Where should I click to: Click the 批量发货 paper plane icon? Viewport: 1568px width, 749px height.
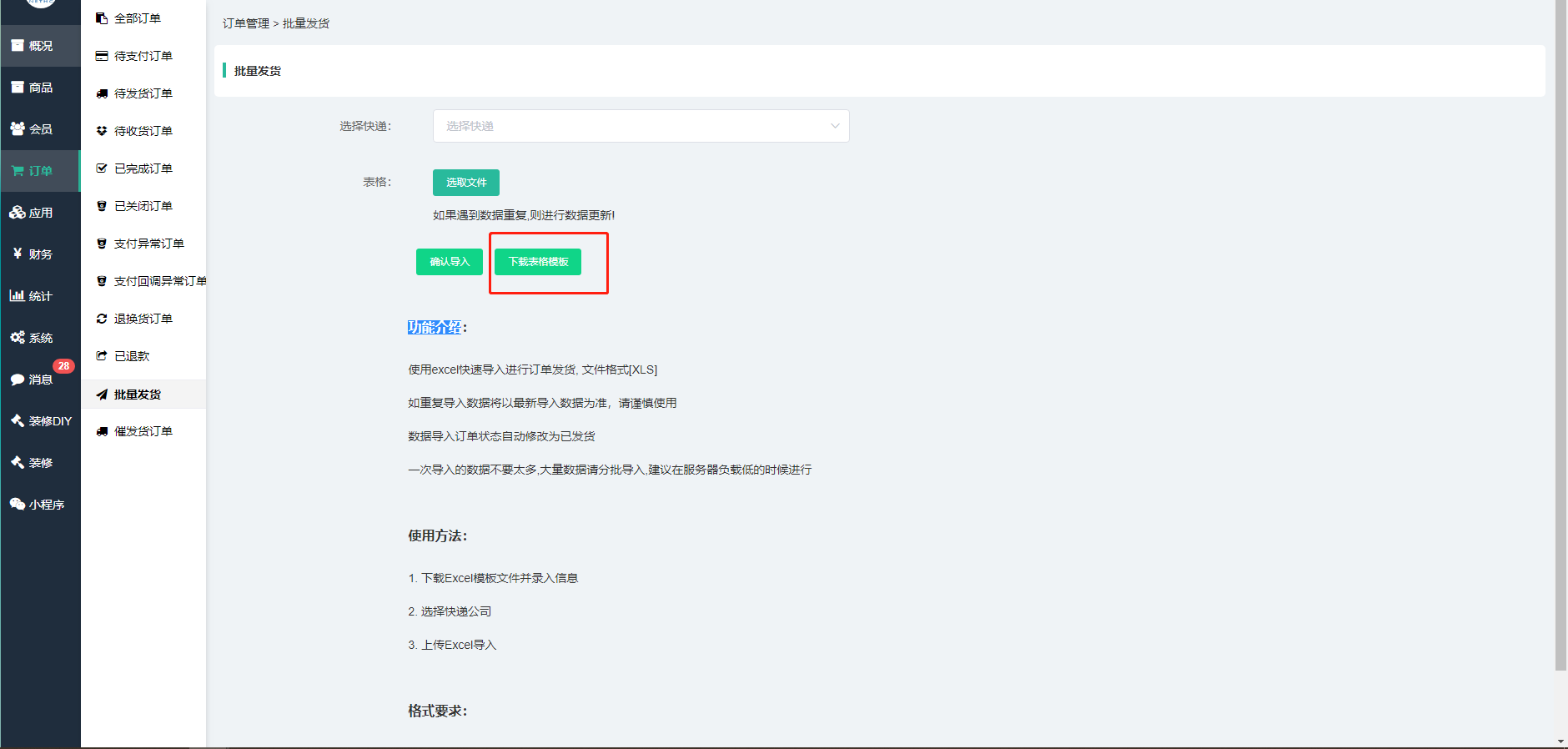(102, 395)
